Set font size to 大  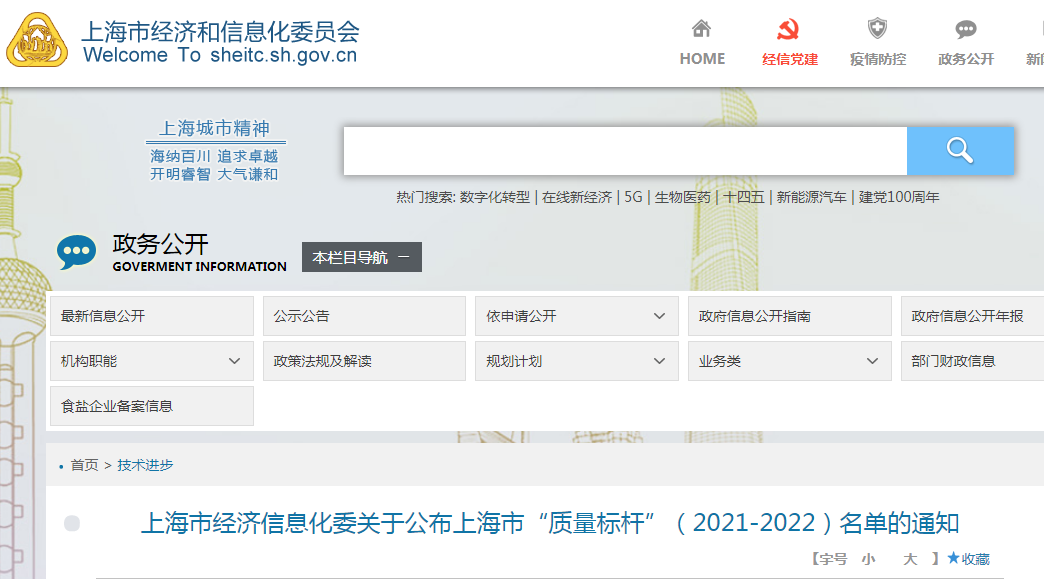(x=910, y=559)
